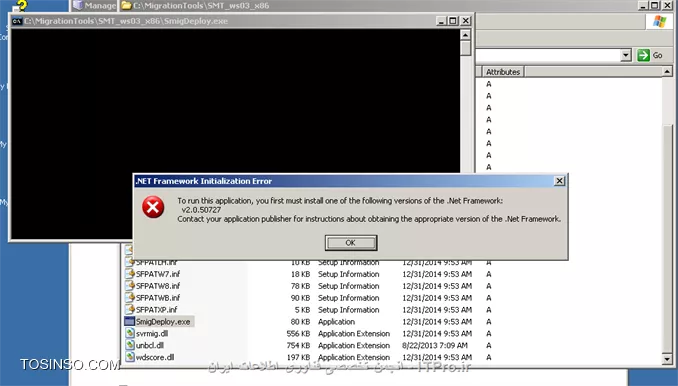Click the MigrationTools folder icon in title bar
This screenshot has height=386, width=678.
(x=126, y=6)
